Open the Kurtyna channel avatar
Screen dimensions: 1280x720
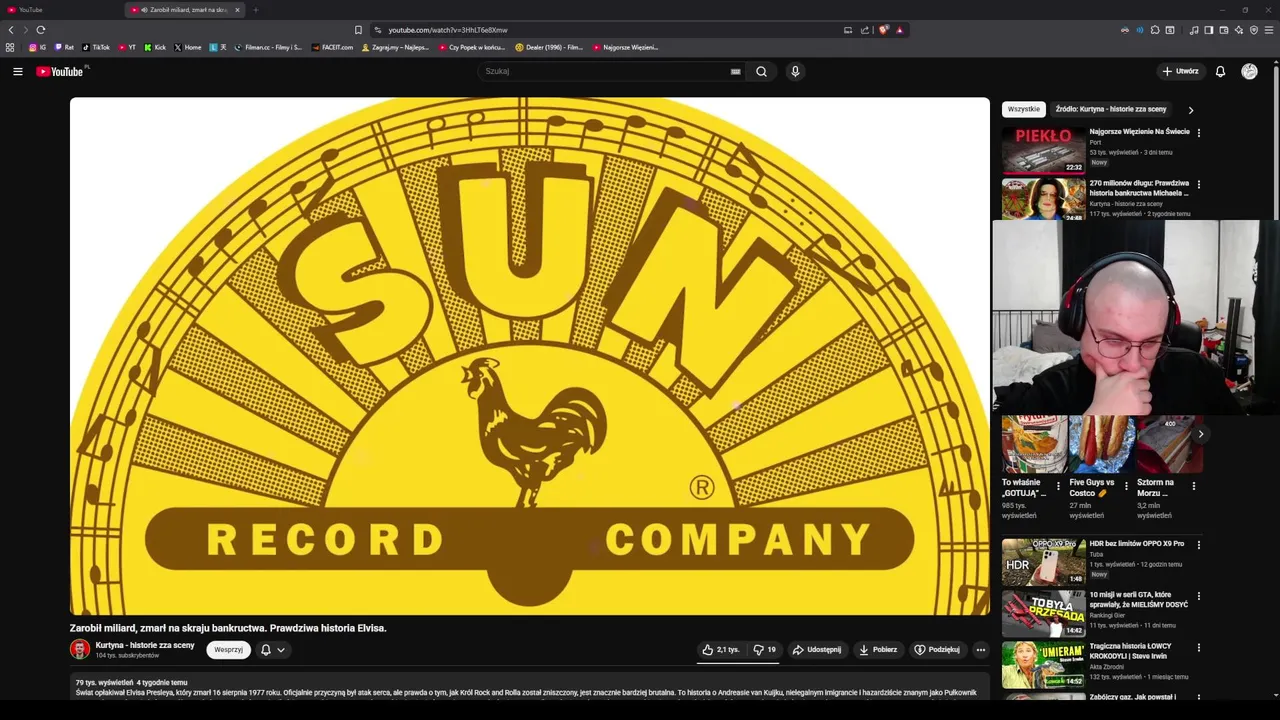click(x=80, y=649)
